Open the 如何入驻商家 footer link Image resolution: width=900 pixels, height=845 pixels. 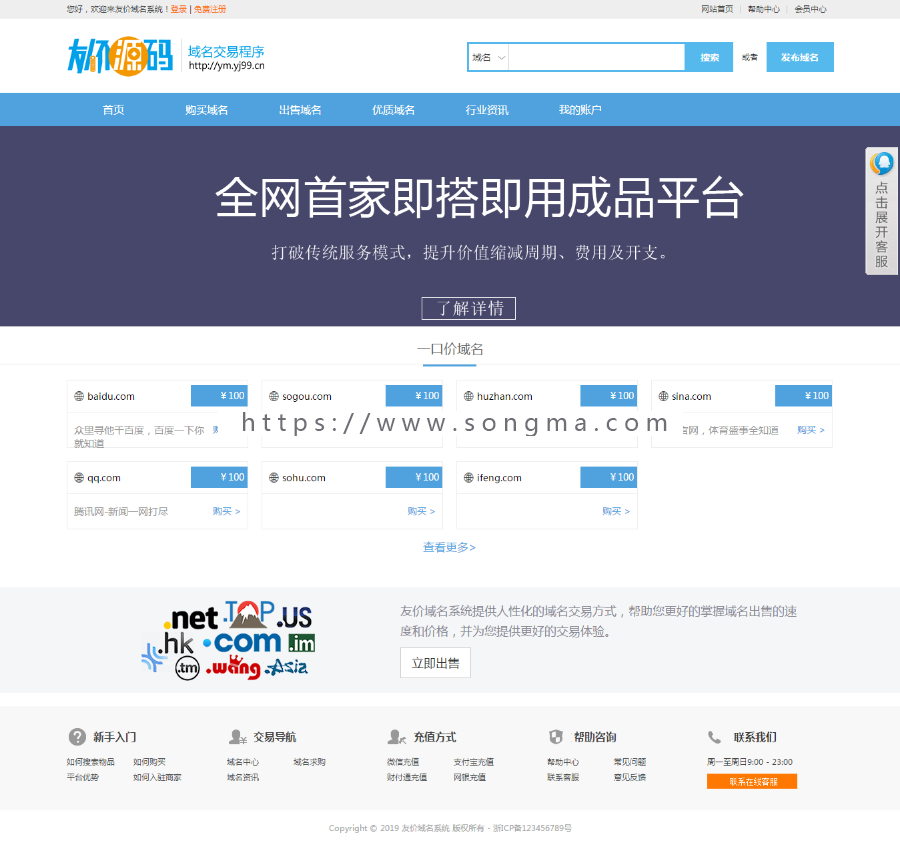pyautogui.click(x=157, y=777)
